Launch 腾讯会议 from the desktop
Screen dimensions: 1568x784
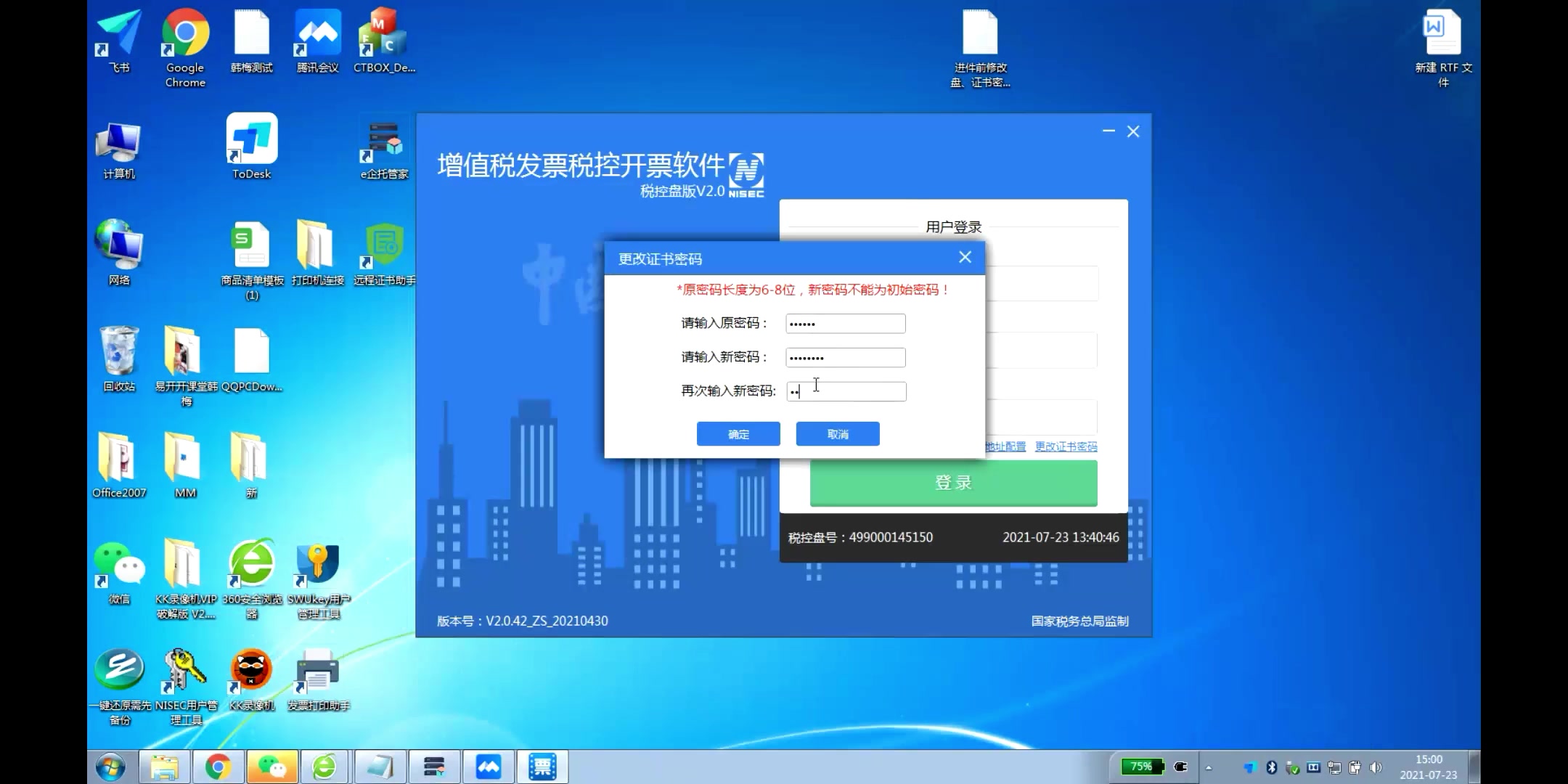pos(318,41)
